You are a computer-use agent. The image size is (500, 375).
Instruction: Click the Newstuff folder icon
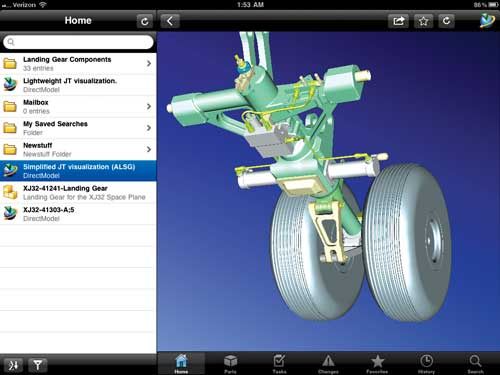(x=10, y=149)
